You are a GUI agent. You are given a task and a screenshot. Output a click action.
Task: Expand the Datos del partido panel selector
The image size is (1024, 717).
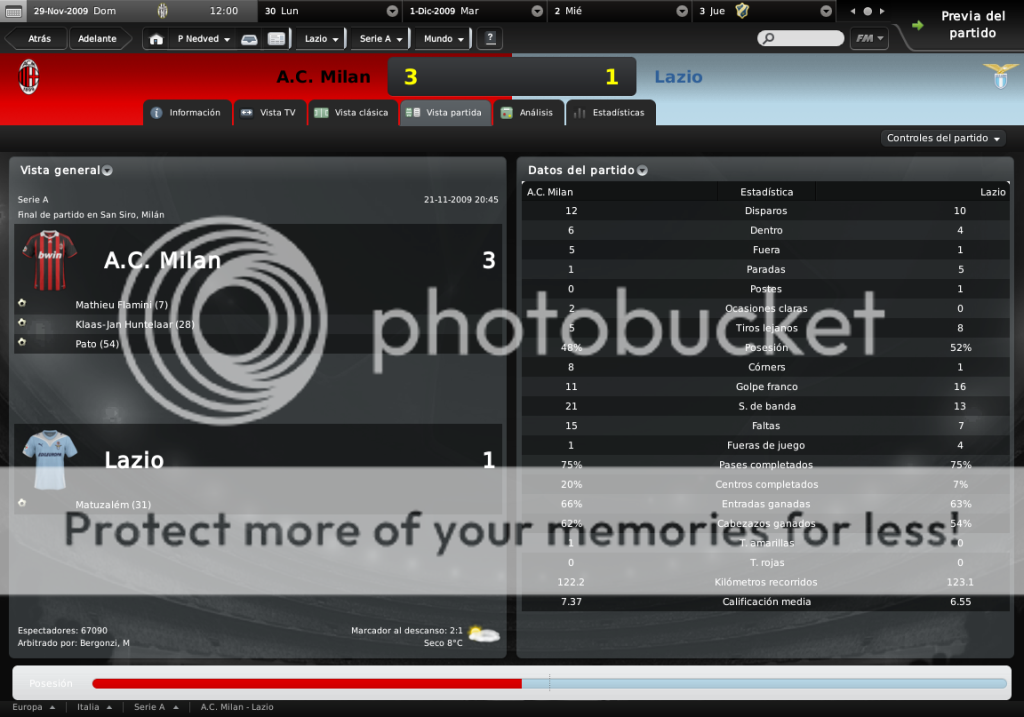pos(642,170)
